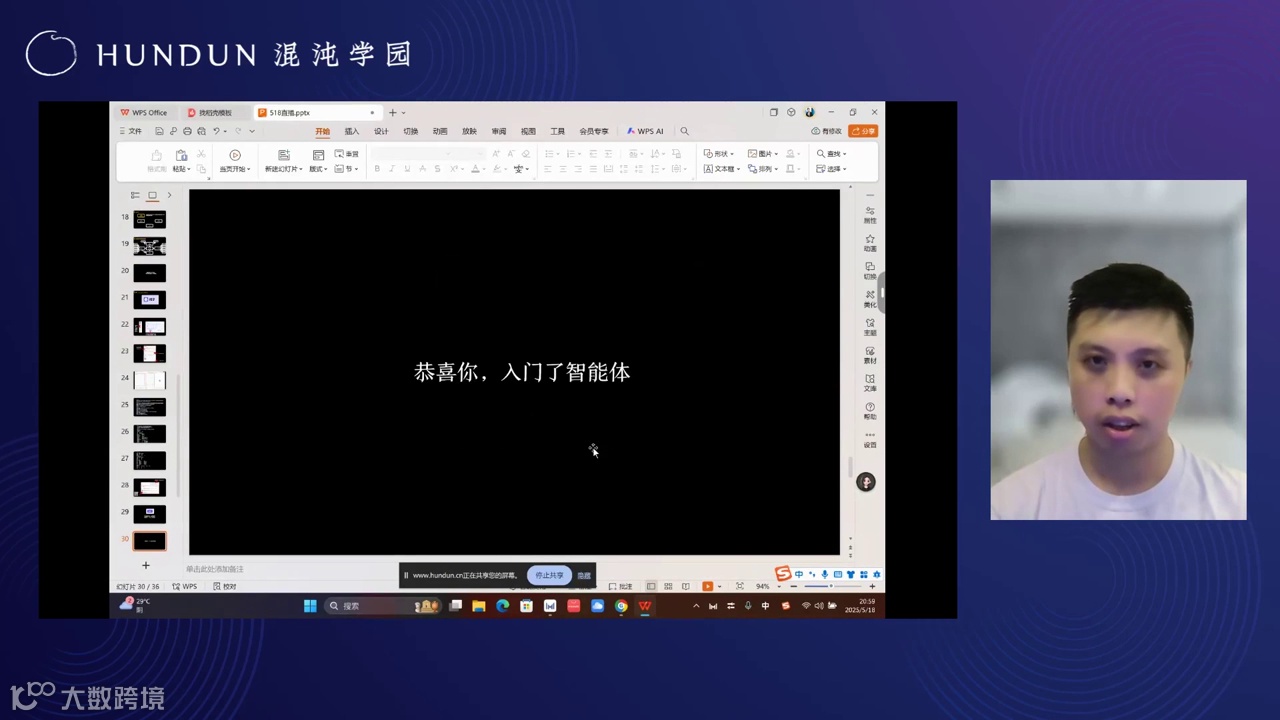Open the 属性 properties side panel

[870, 214]
